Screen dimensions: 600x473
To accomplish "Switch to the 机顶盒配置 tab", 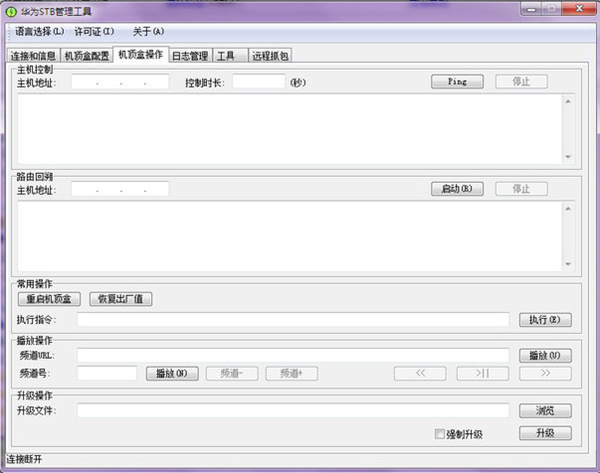I will click(87, 56).
